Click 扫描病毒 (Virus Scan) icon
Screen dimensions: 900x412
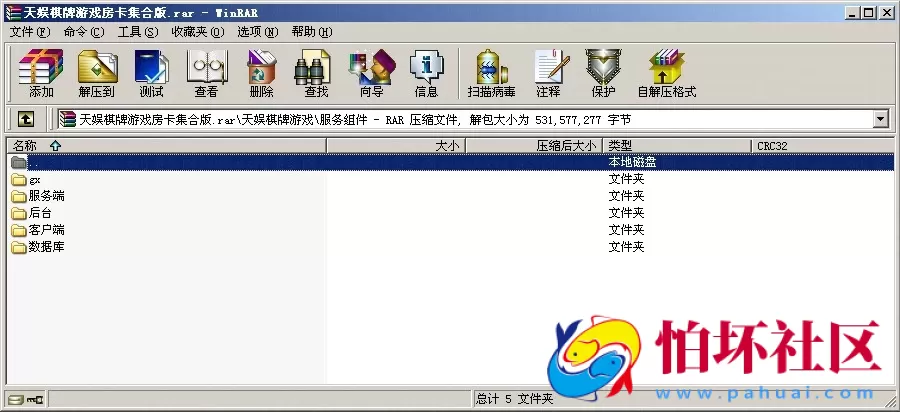(491, 73)
